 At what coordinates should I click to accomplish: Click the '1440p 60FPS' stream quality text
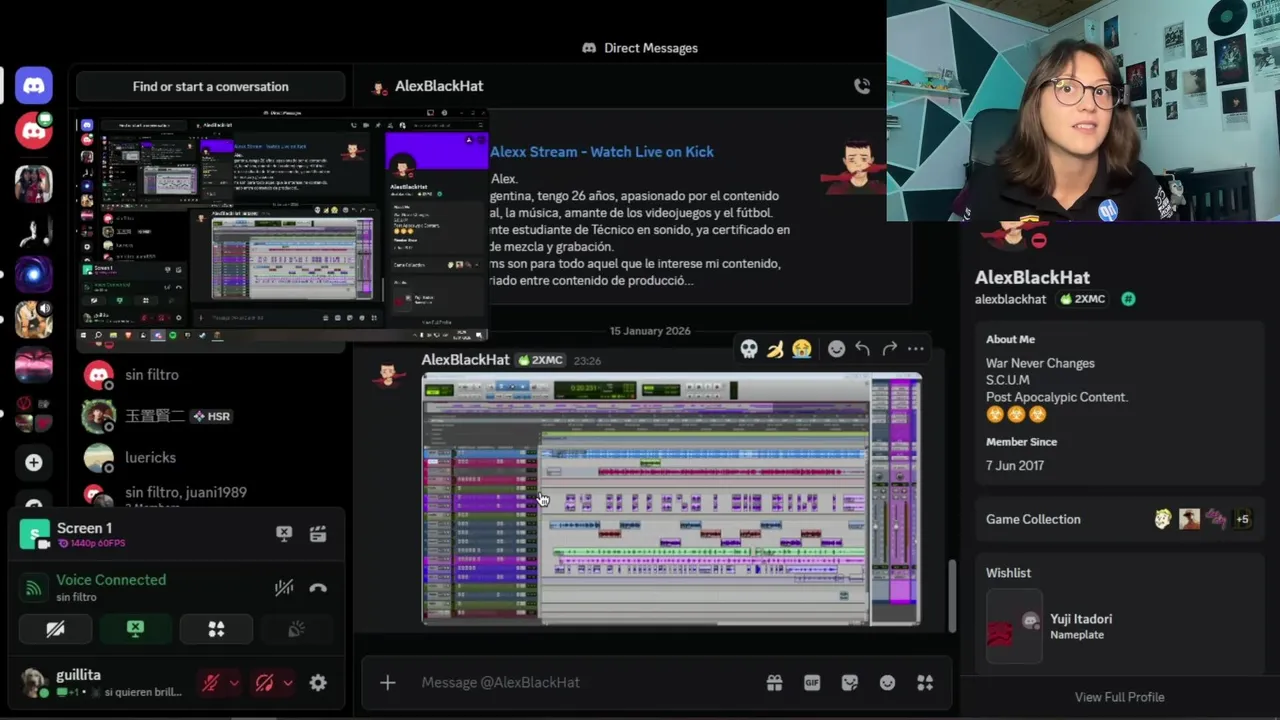pos(97,543)
